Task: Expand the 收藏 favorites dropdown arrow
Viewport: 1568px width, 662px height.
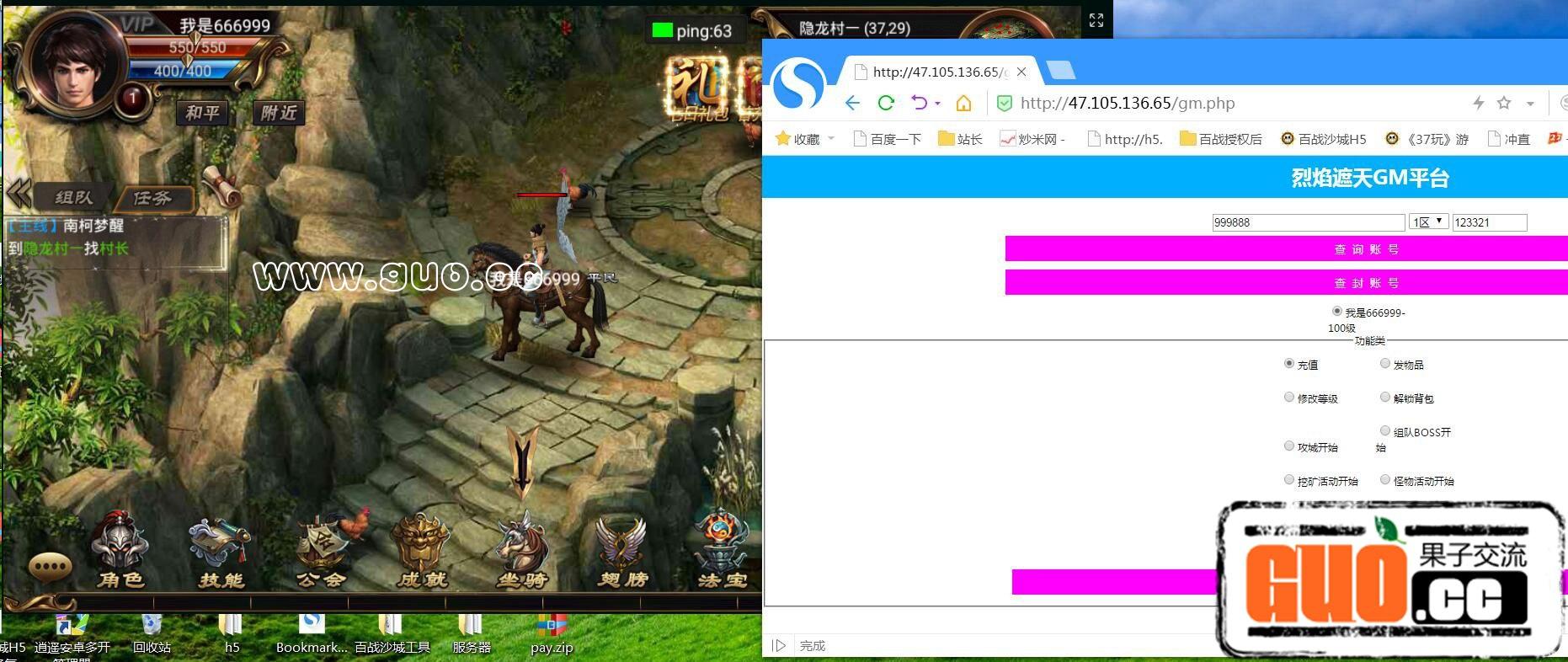Action: coord(831,138)
